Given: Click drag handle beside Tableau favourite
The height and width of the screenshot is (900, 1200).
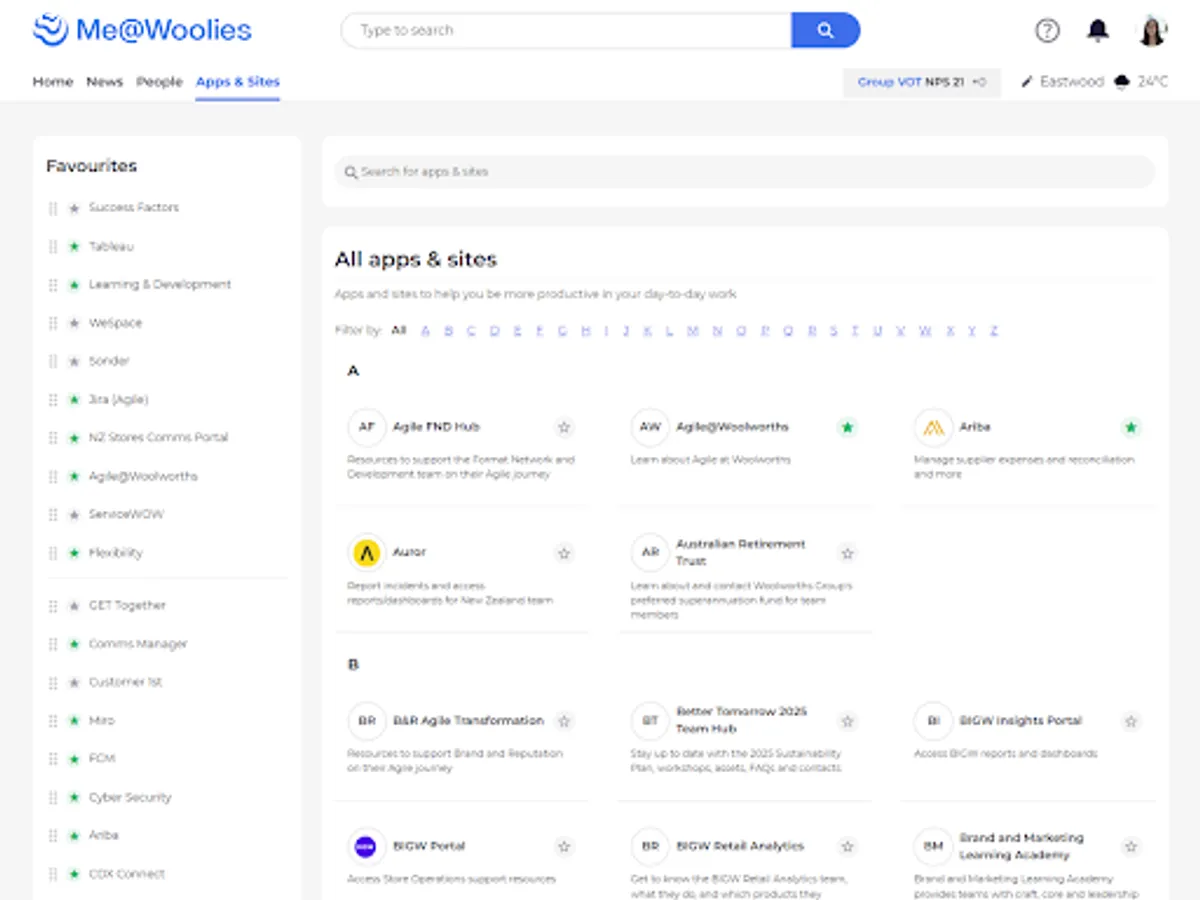Looking at the screenshot, I should (53, 246).
